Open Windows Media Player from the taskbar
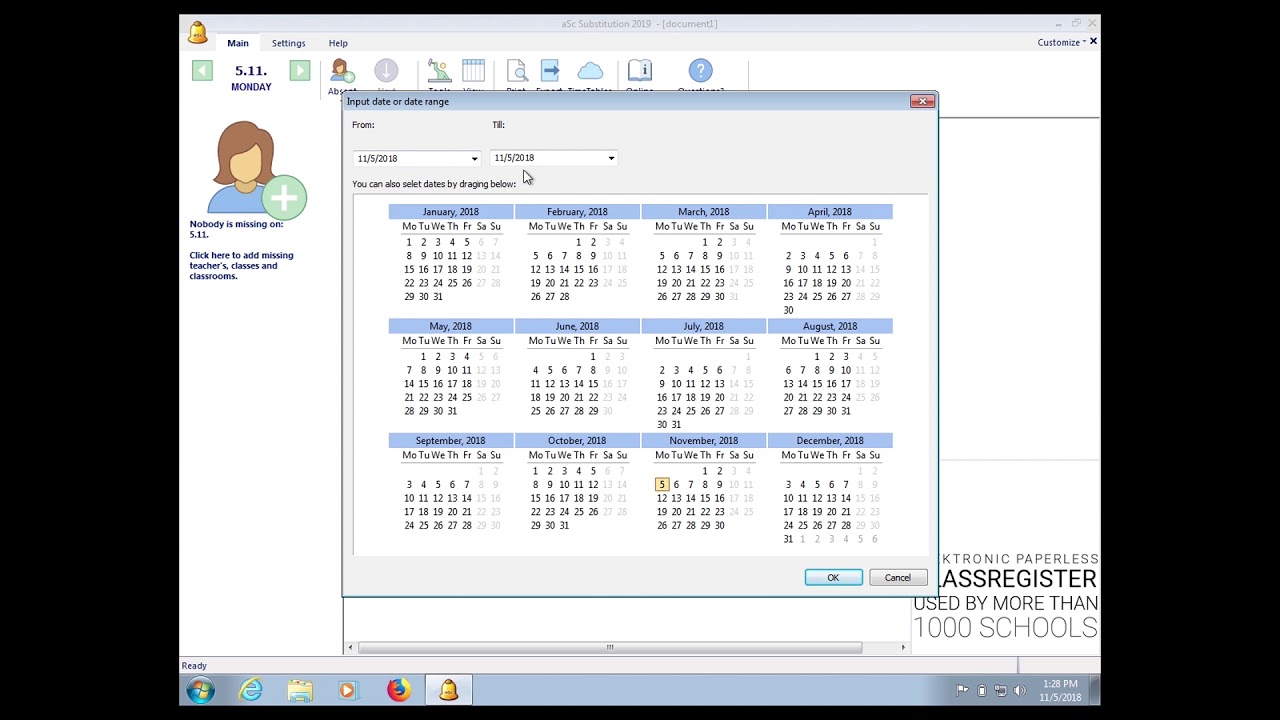Viewport: 1280px width, 720px height. (348, 690)
